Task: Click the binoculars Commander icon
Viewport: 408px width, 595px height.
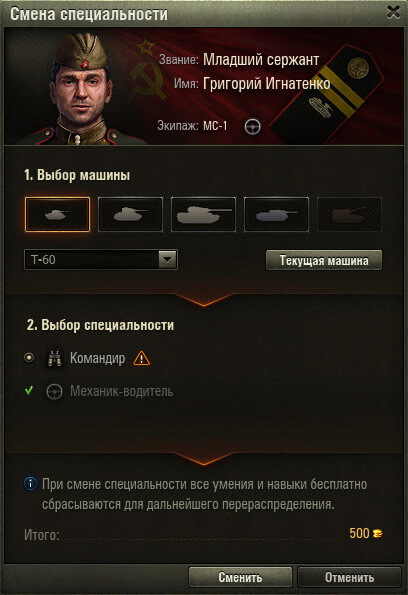Action: (x=55, y=358)
